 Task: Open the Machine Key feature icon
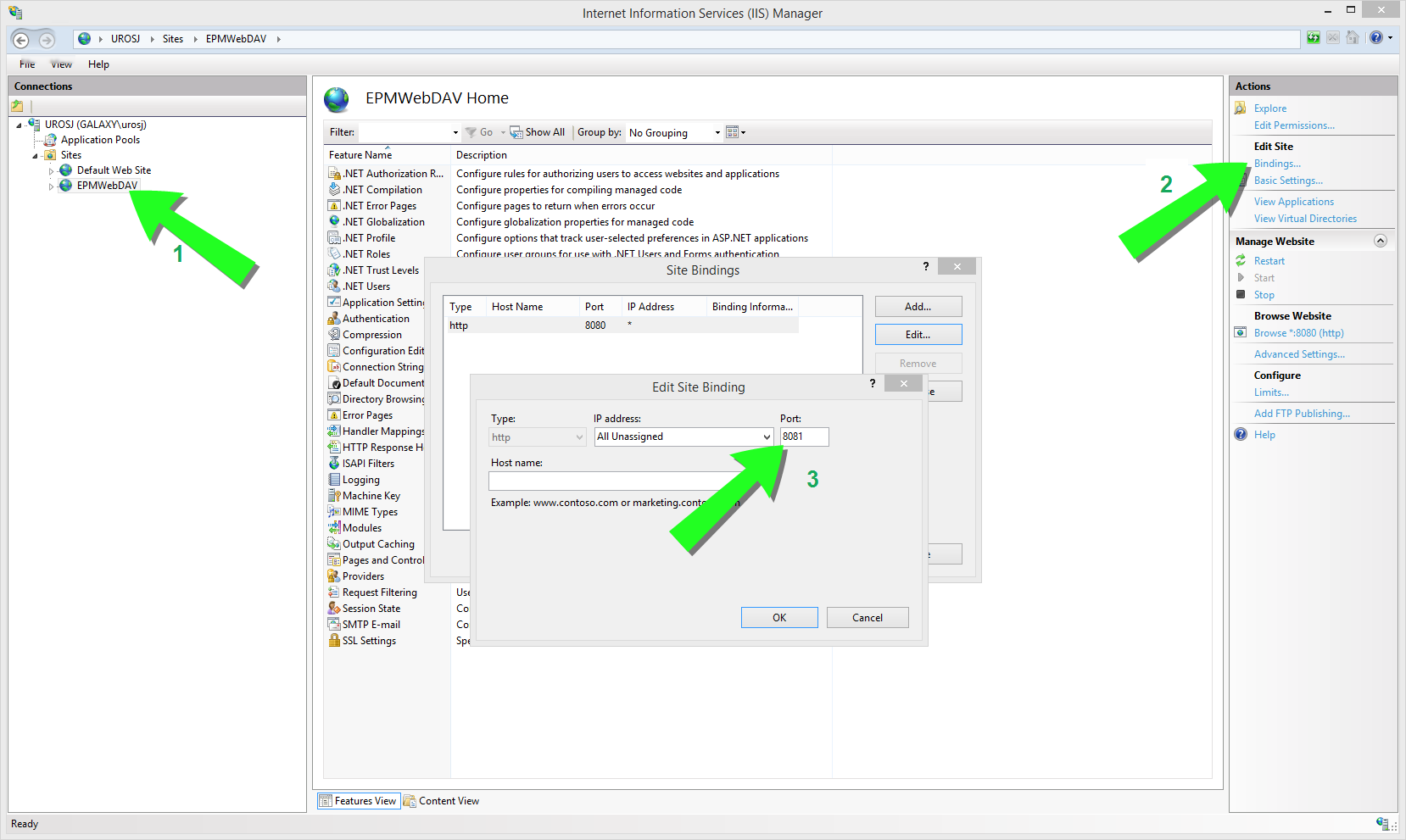(334, 496)
